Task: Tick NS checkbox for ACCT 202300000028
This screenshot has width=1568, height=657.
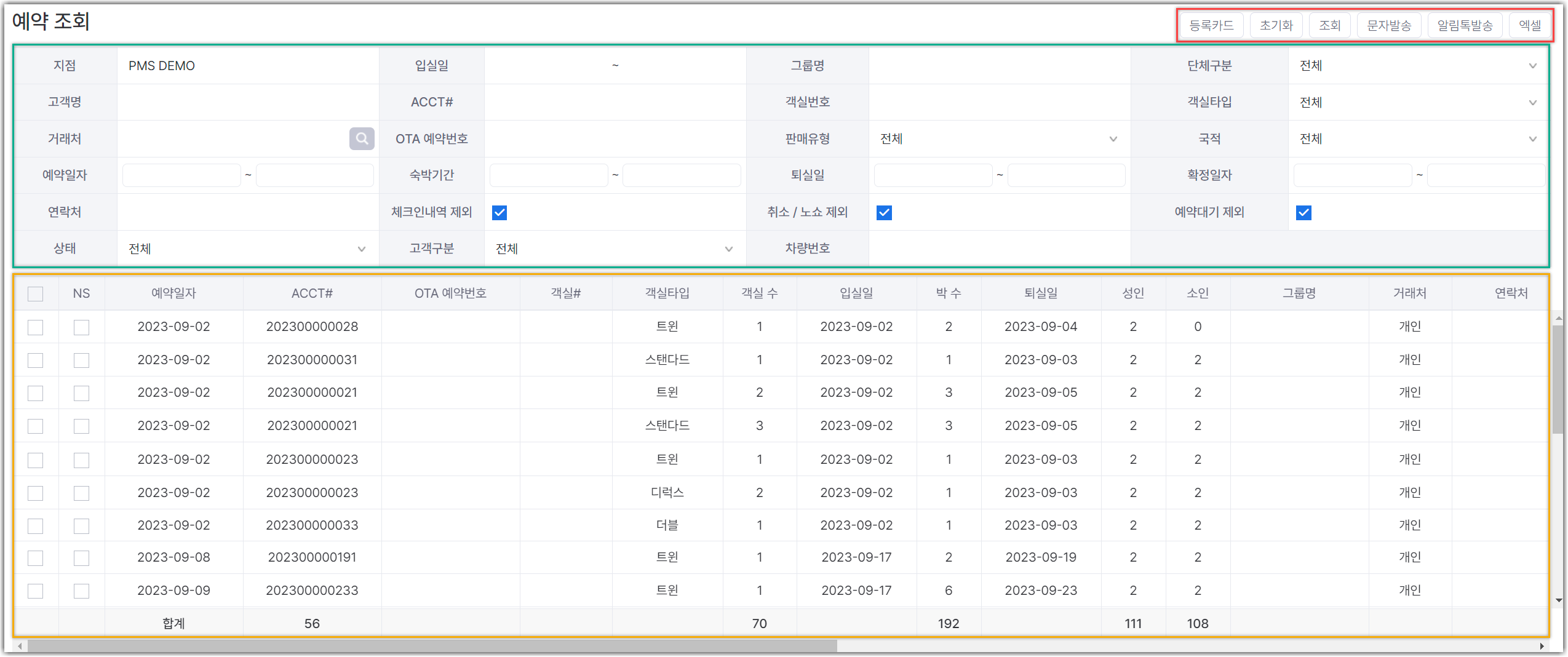Action: point(81,327)
